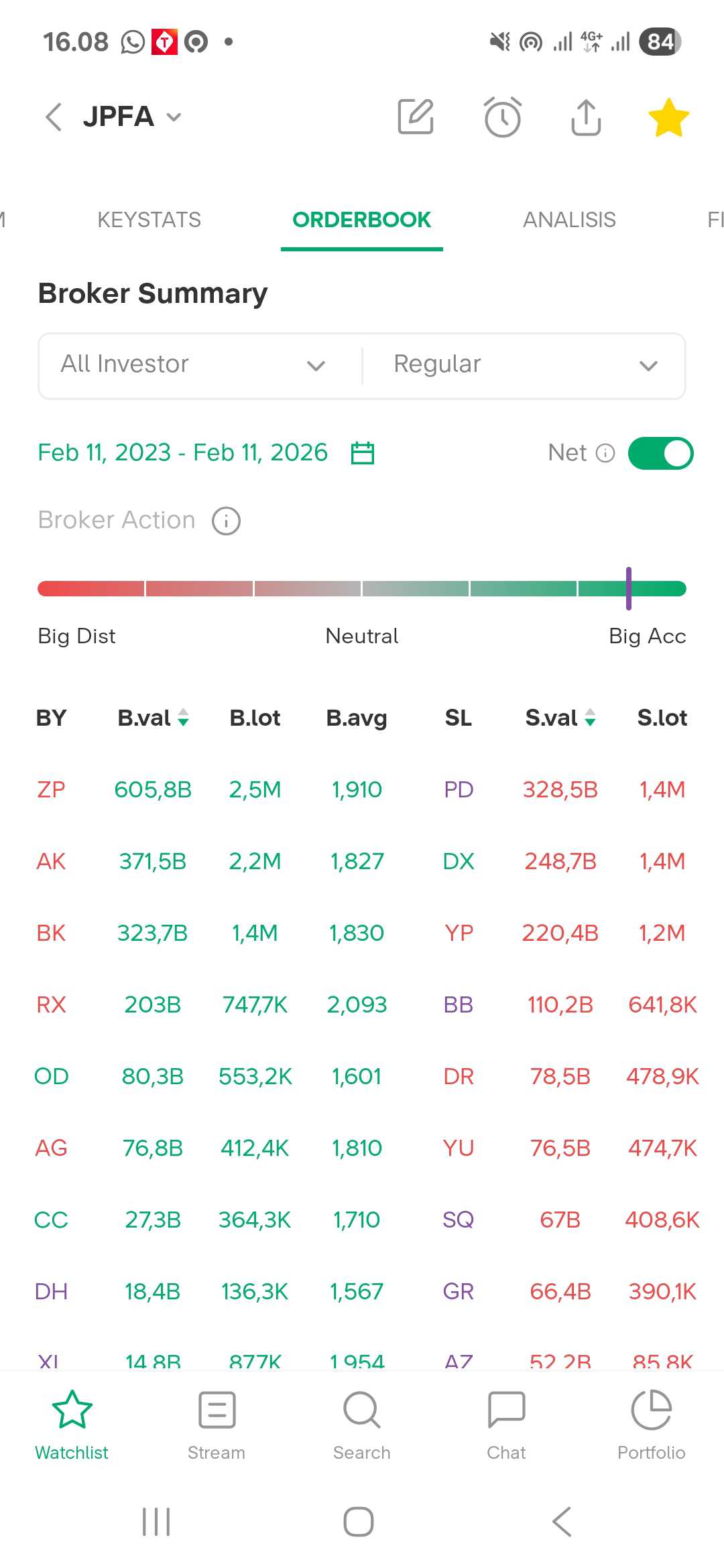Viewport: 724px width, 1568px height.
Task: Open the price alert alarm icon
Action: coord(502,117)
